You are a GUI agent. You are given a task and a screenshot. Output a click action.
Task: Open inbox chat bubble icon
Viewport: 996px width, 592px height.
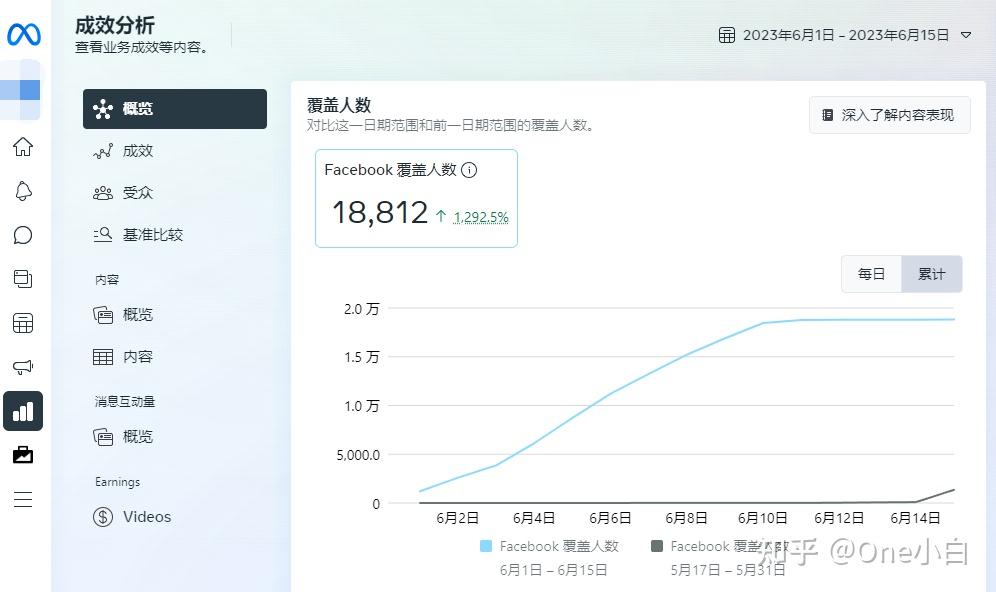[23, 235]
